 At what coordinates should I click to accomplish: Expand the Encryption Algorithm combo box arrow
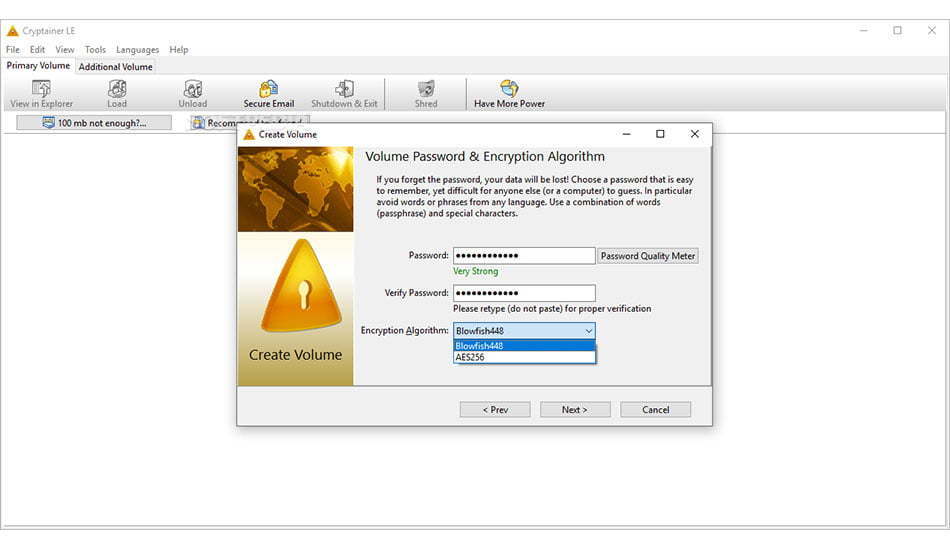point(588,331)
